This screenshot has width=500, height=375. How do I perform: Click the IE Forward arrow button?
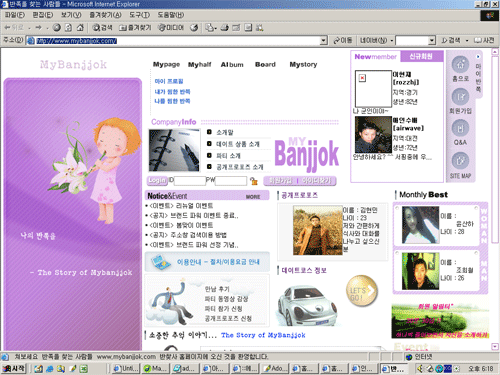pos(38,28)
